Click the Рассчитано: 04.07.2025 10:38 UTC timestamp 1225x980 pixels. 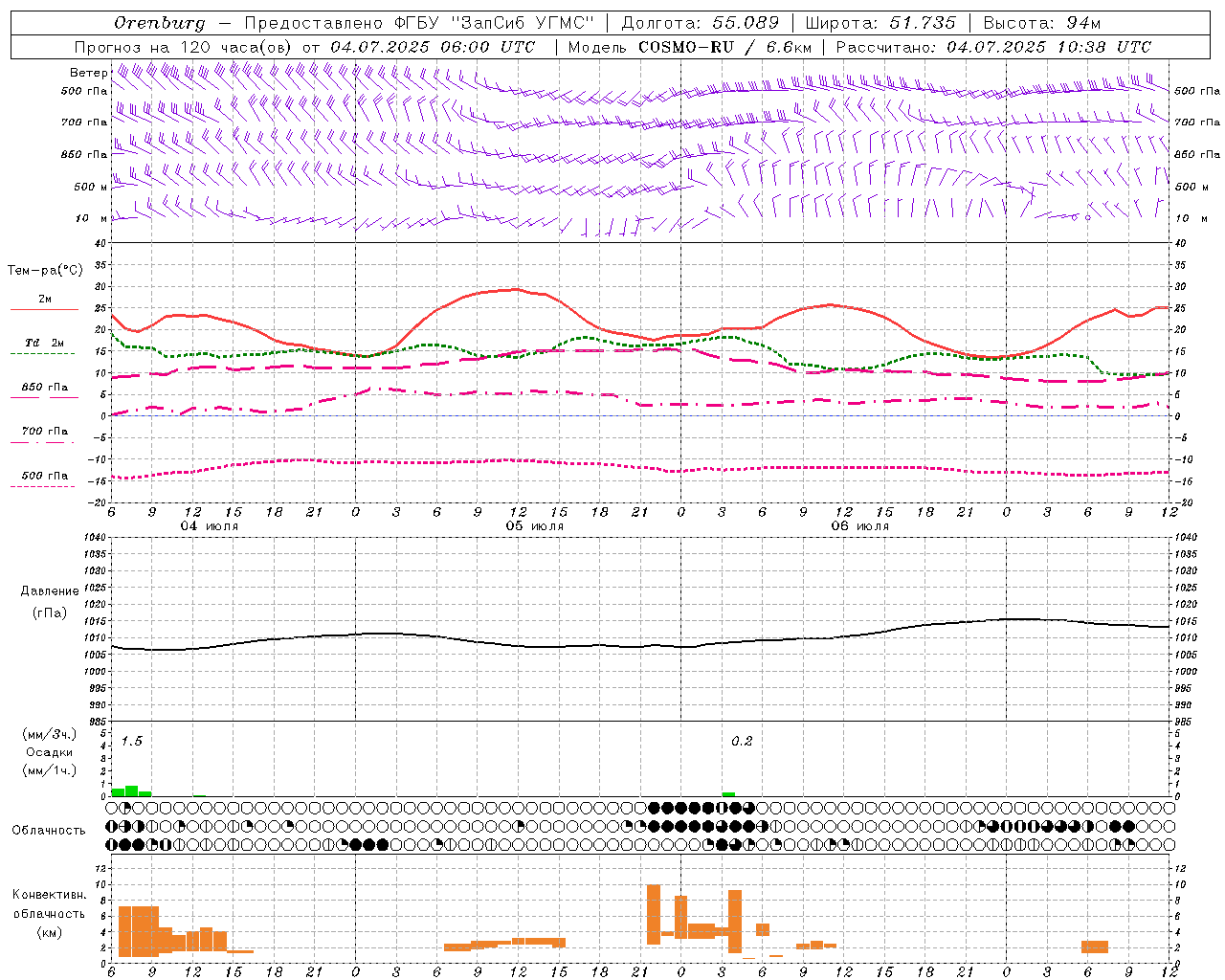(x=993, y=47)
